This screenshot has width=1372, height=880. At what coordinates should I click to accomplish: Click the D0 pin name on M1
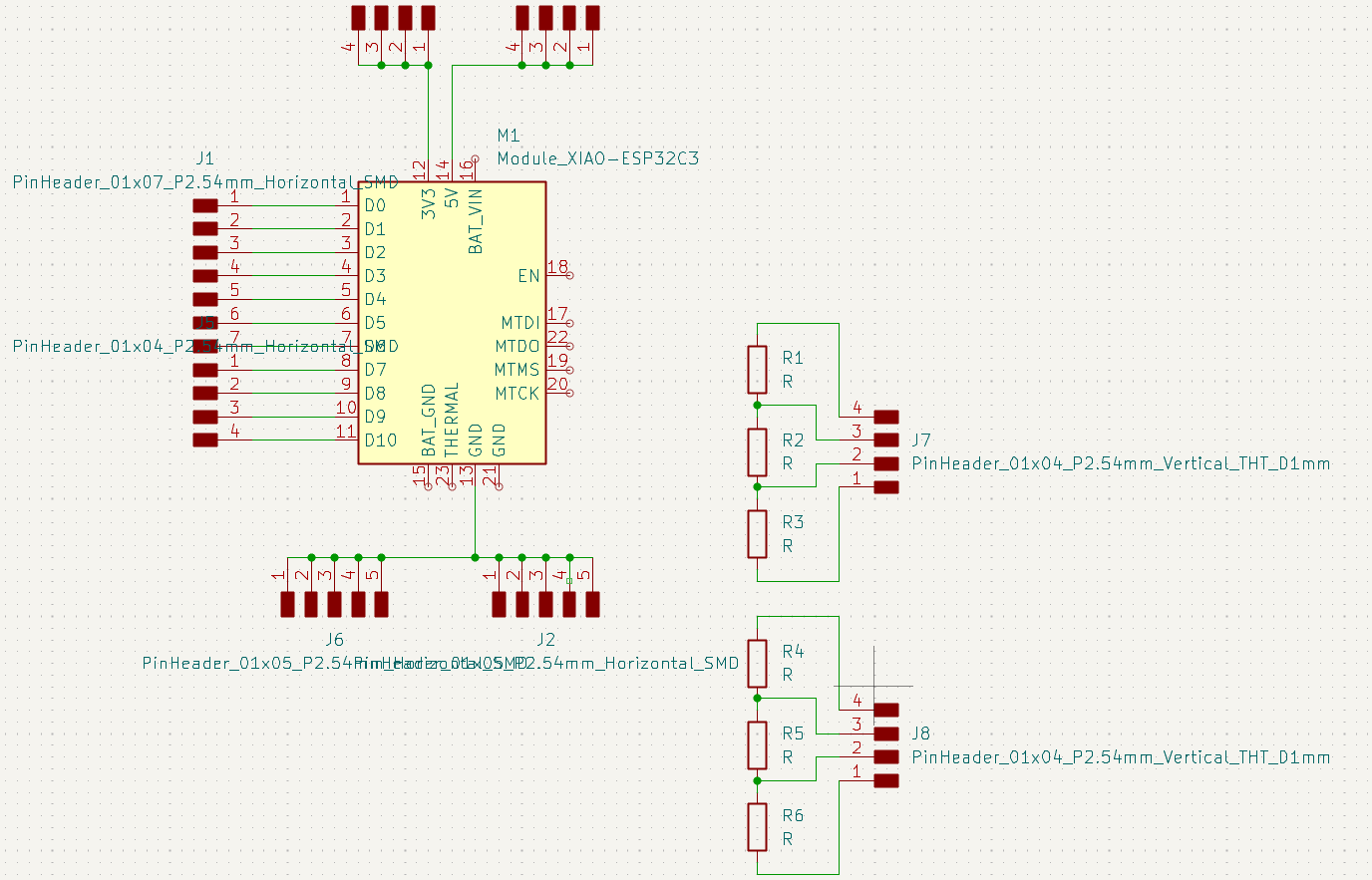point(375,206)
